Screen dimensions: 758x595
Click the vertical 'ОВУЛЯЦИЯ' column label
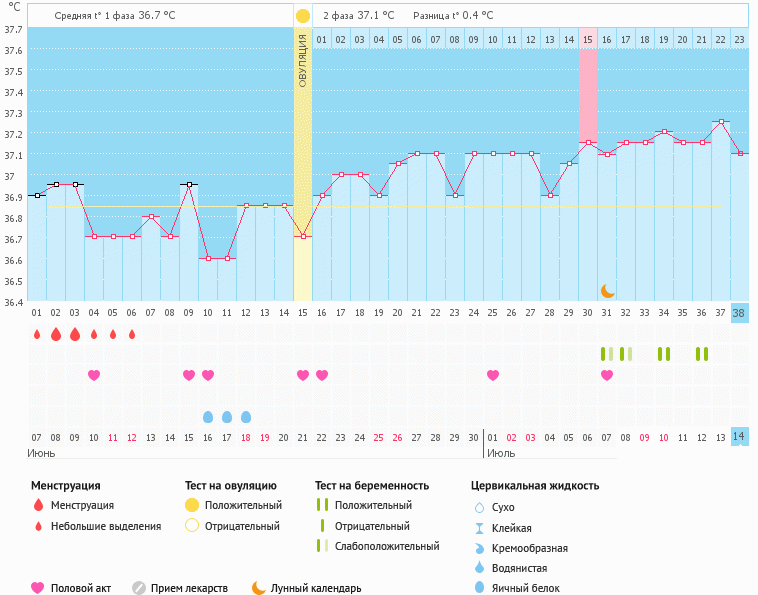[303, 60]
